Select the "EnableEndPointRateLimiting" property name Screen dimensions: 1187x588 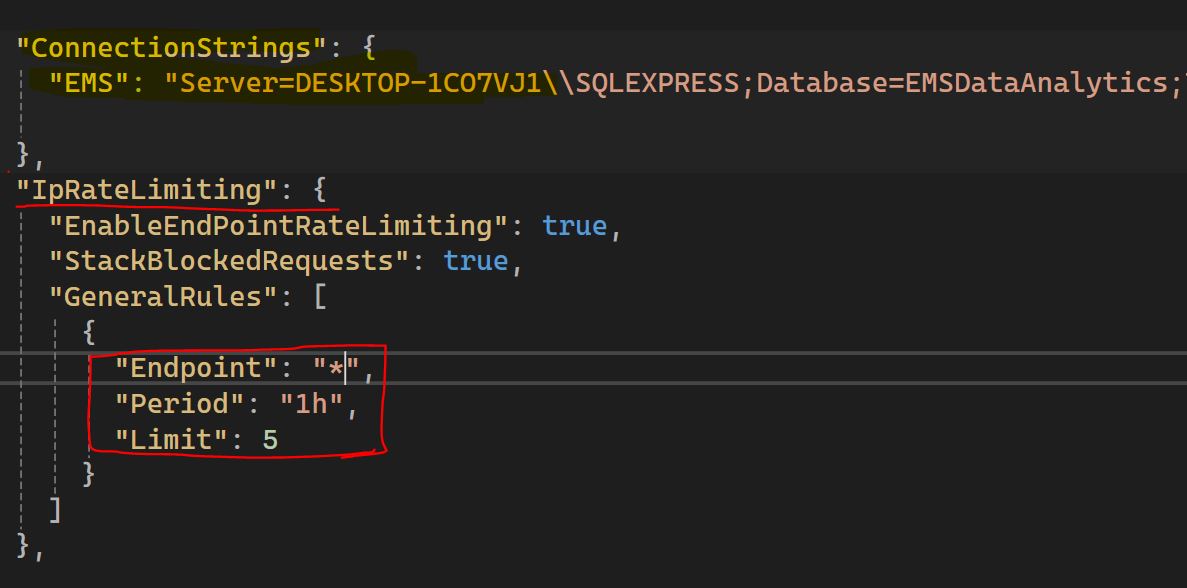pyautogui.click(x=271, y=226)
